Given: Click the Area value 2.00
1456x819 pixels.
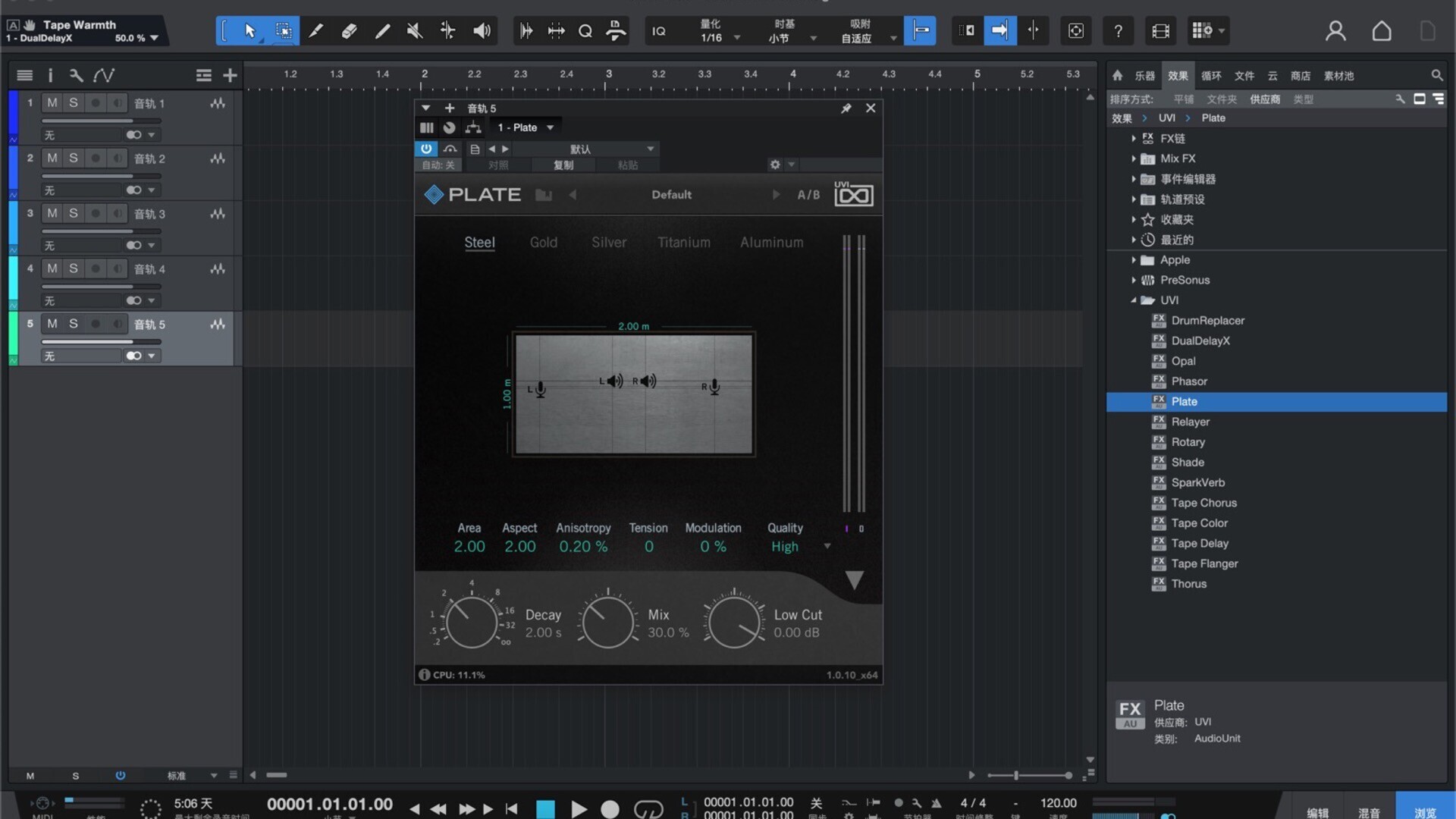Looking at the screenshot, I should [x=469, y=546].
